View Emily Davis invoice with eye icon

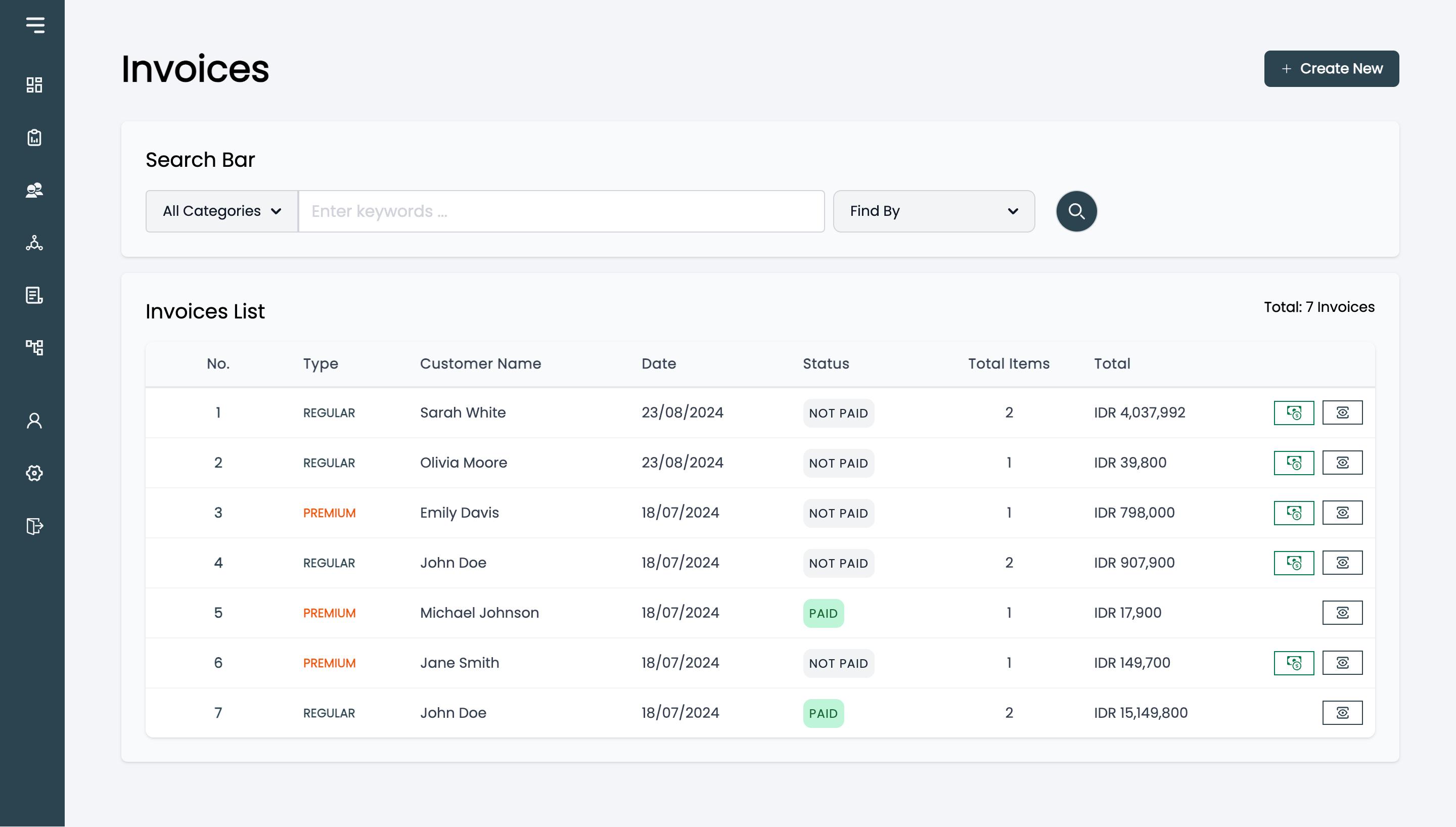1342,513
